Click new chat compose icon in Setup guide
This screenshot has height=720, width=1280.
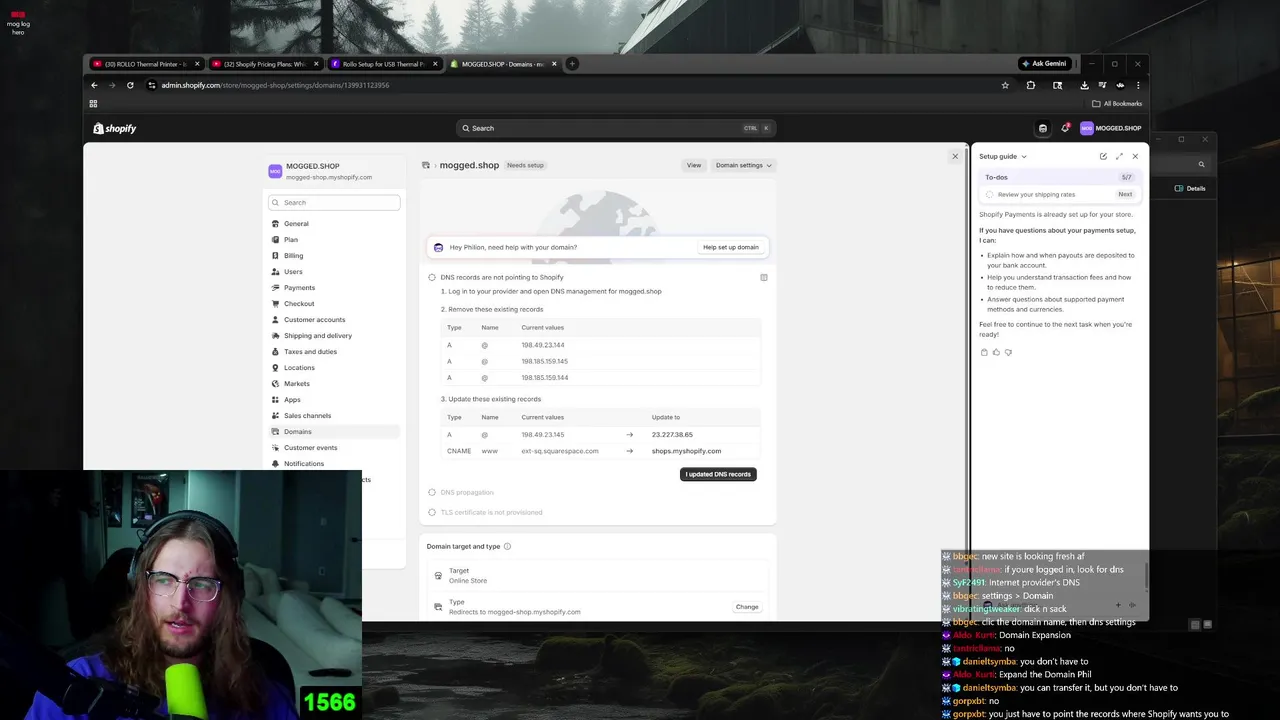1103,156
